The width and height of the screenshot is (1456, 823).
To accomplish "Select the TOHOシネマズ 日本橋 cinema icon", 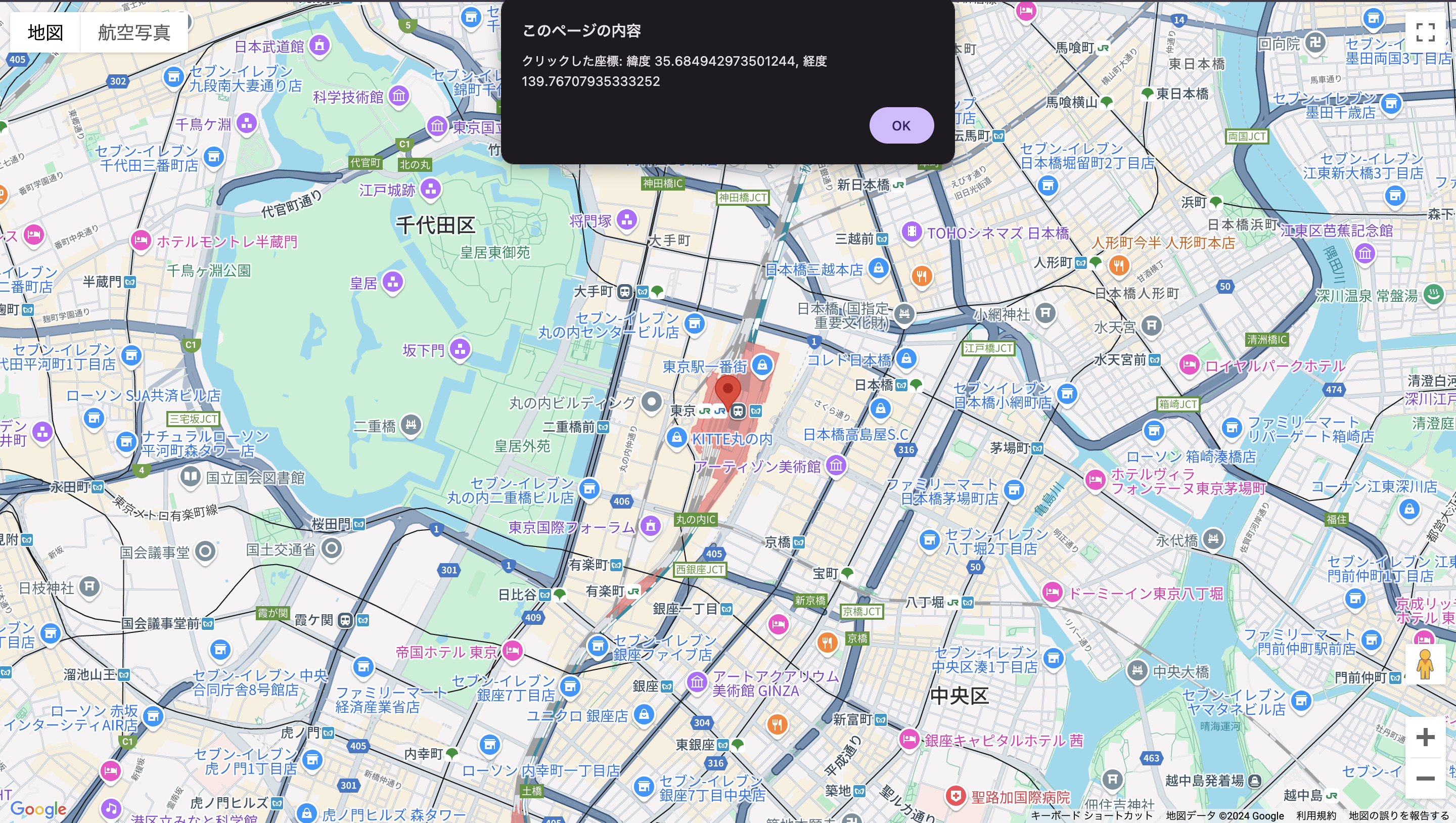I will coord(912,232).
